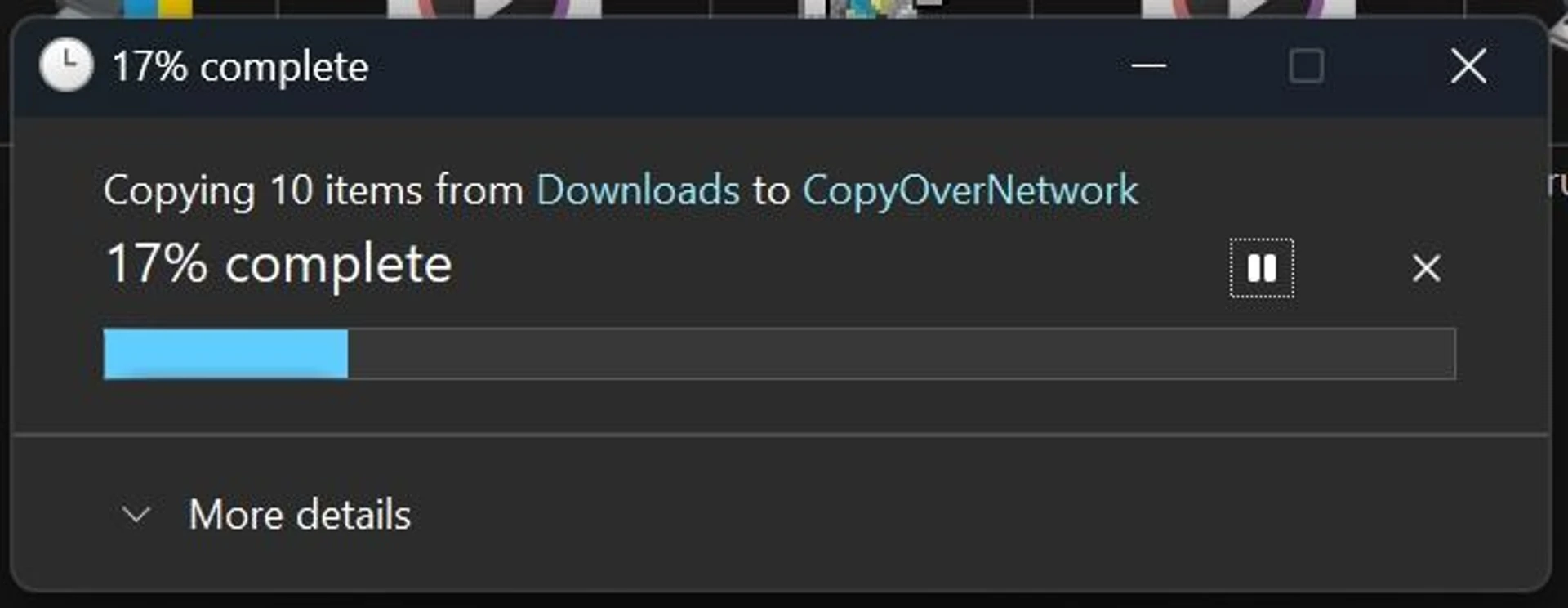The width and height of the screenshot is (1568, 608).
Task: Open the Downloads source folder link
Action: click(638, 190)
